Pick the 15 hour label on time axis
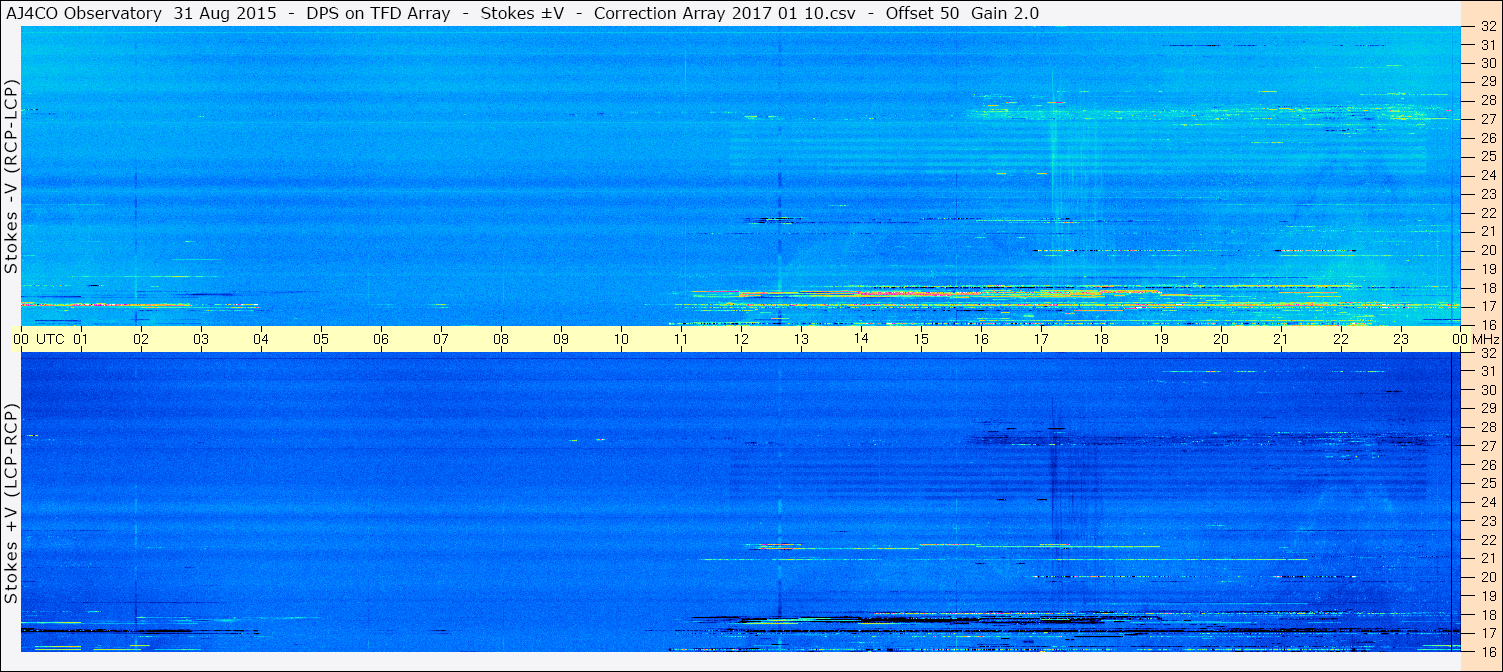This screenshot has width=1503, height=672. 921,339
